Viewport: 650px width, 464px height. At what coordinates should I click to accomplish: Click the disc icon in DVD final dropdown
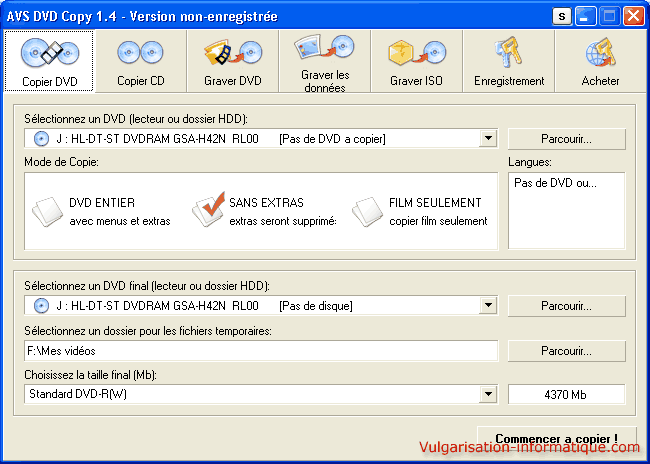pos(41,306)
